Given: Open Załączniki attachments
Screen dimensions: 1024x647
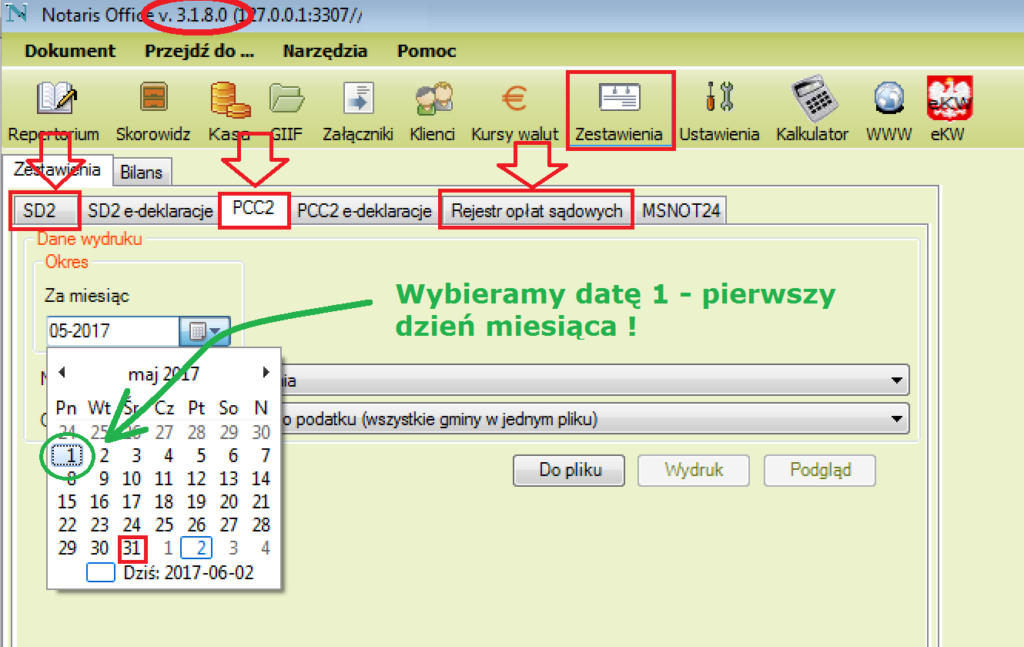Looking at the screenshot, I should (358, 111).
